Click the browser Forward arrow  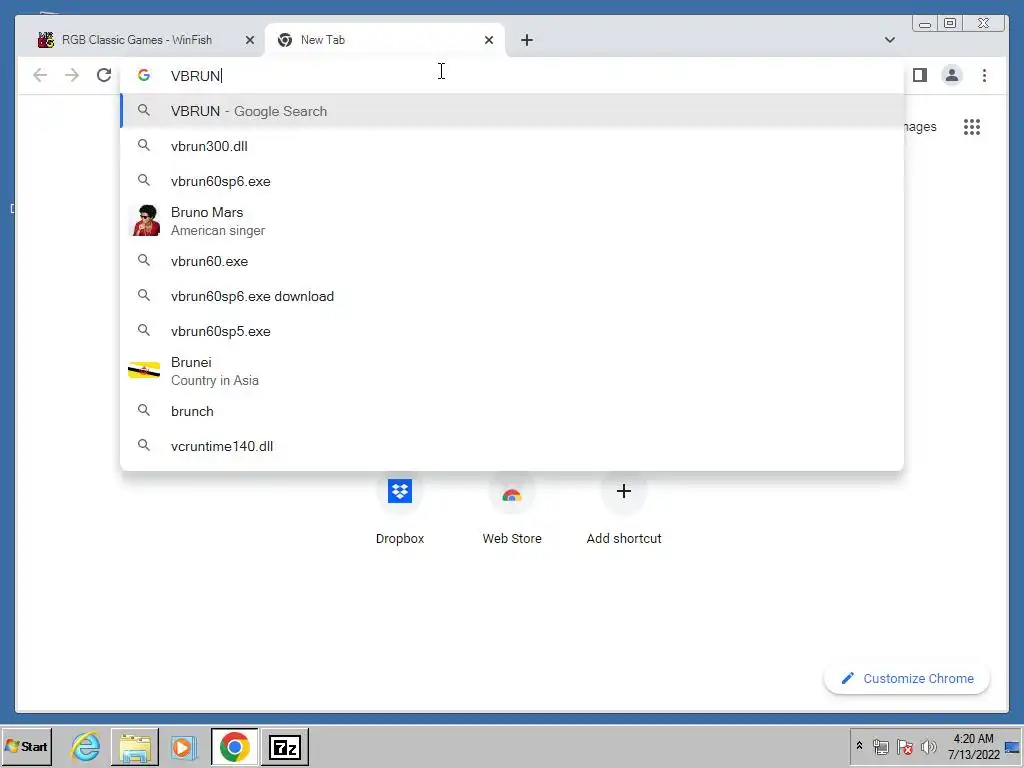(x=72, y=75)
